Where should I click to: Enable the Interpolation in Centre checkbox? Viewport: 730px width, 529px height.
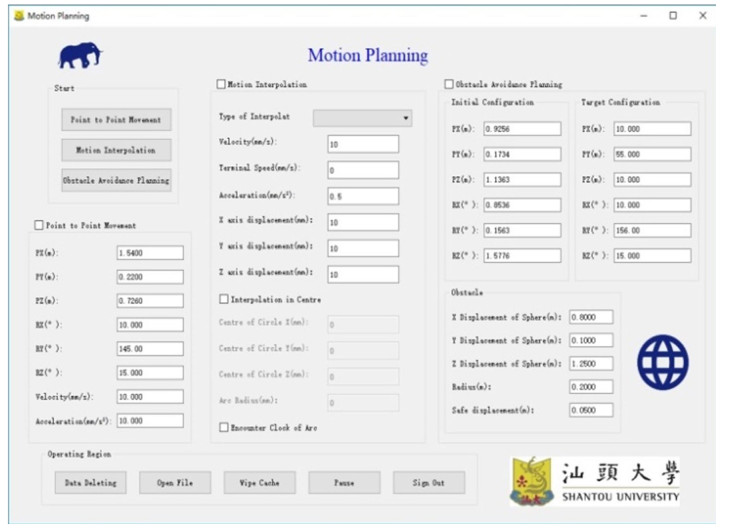(x=224, y=299)
